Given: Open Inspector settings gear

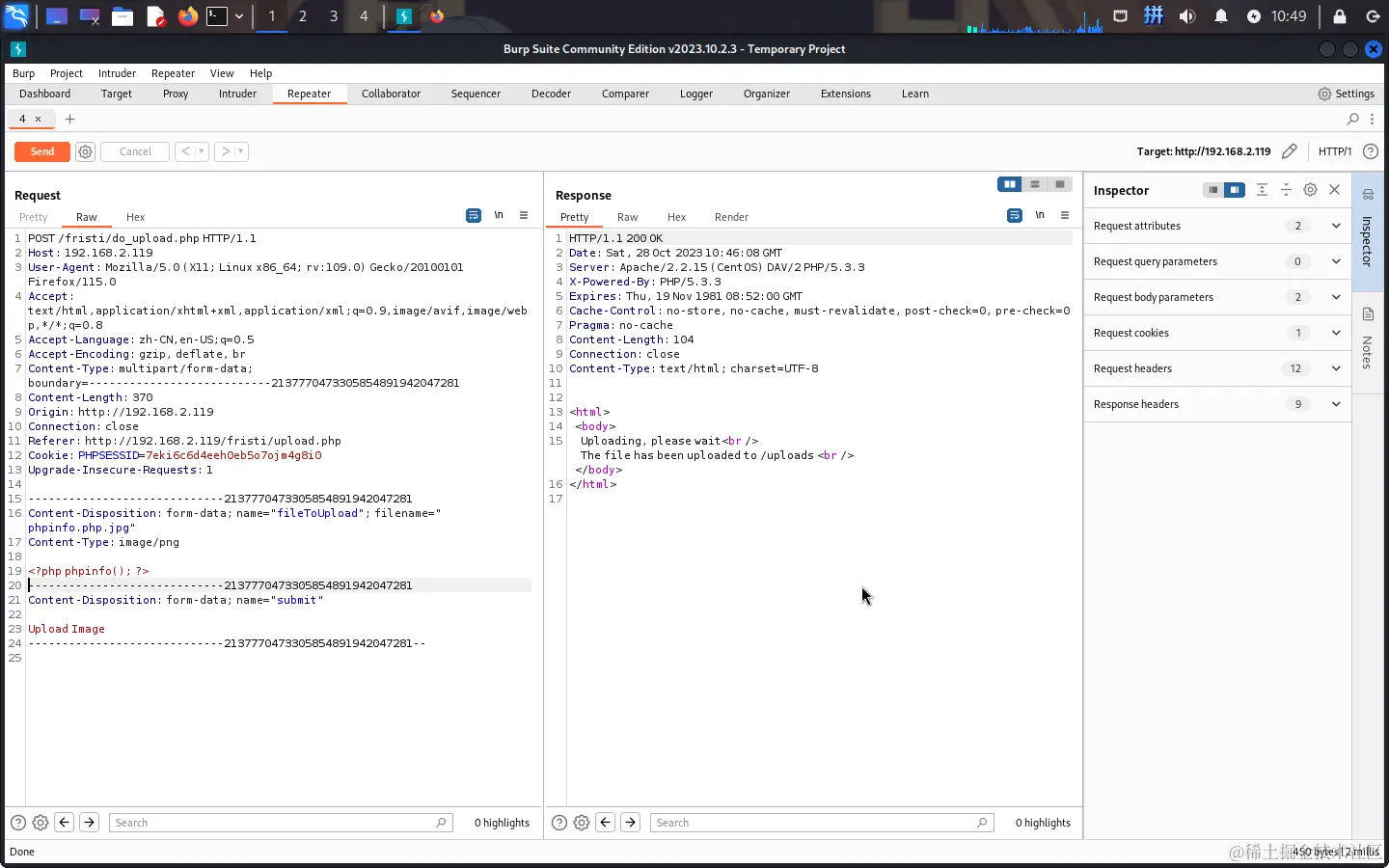Looking at the screenshot, I should coord(1310,190).
